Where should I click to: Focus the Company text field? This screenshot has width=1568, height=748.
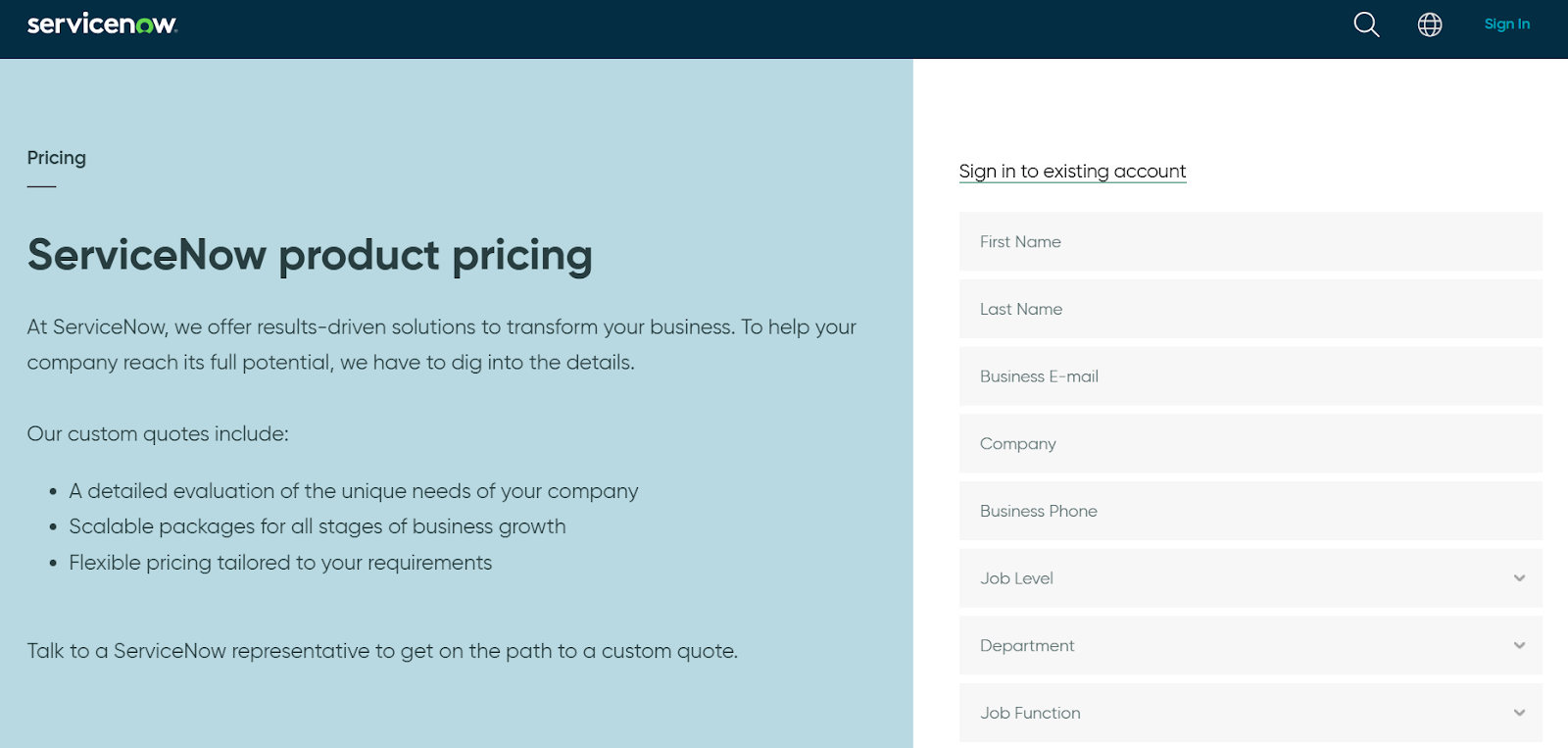pyautogui.click(x=1249, y=444)
